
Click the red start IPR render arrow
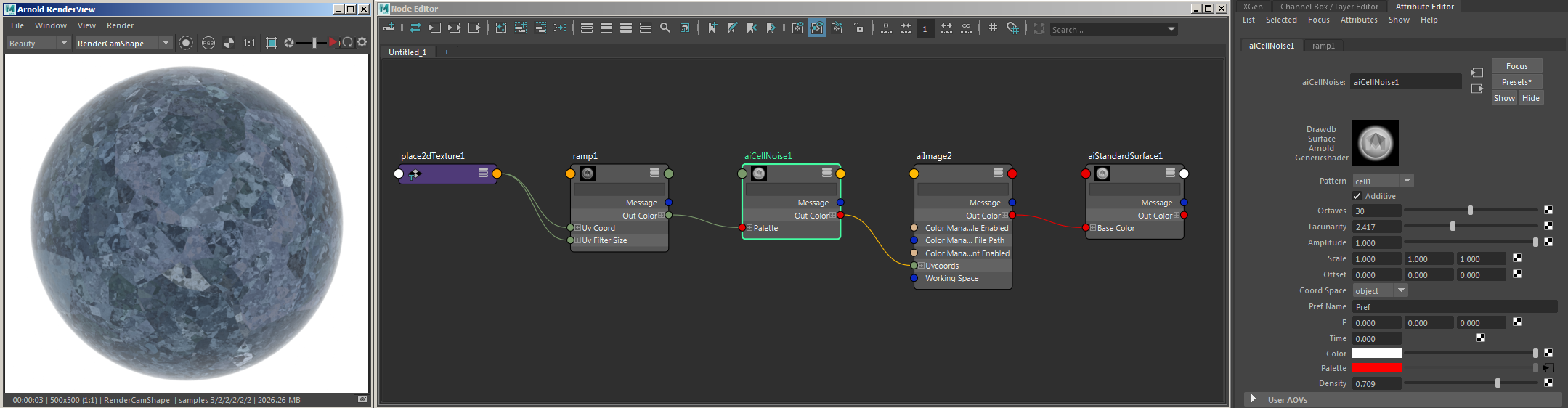pos(333,43)
